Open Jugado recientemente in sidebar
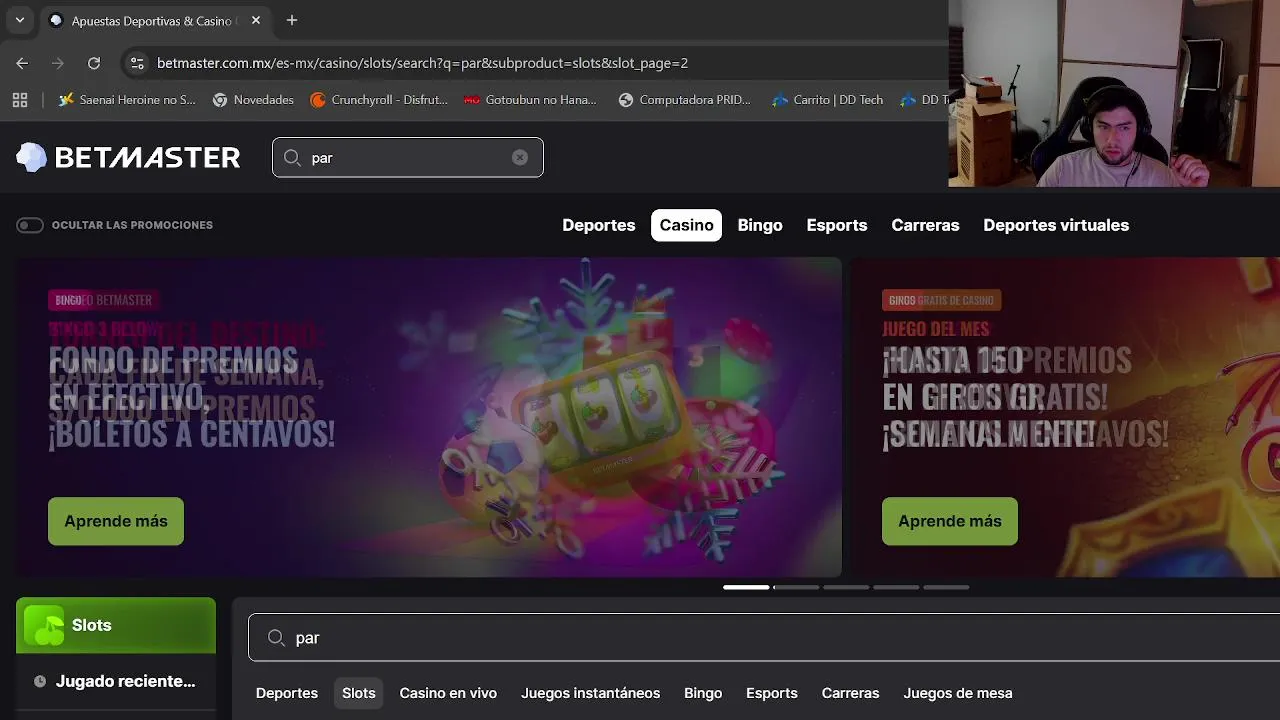 [x=116, y=681]
